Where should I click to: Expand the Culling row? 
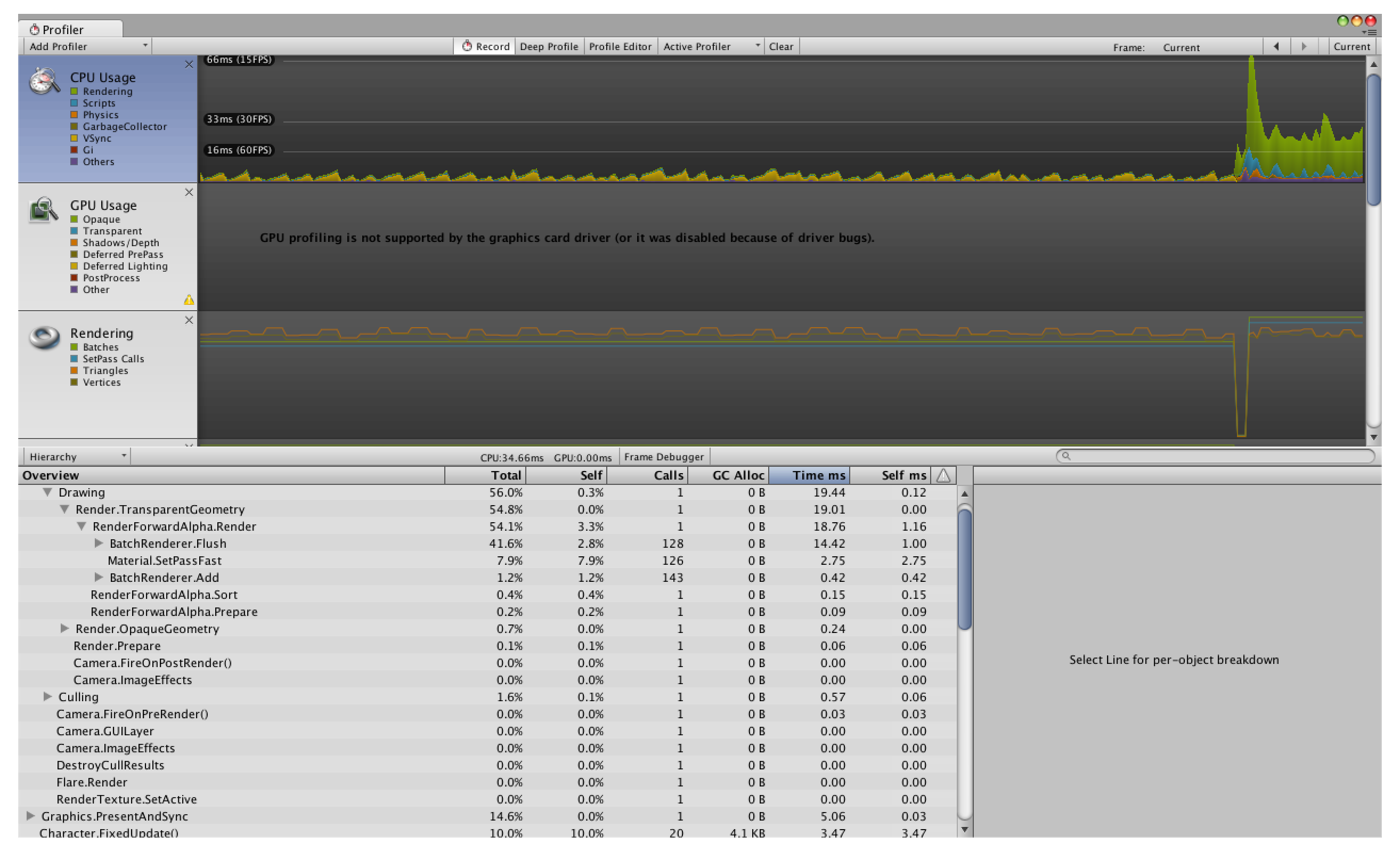(x=47, y=697)
